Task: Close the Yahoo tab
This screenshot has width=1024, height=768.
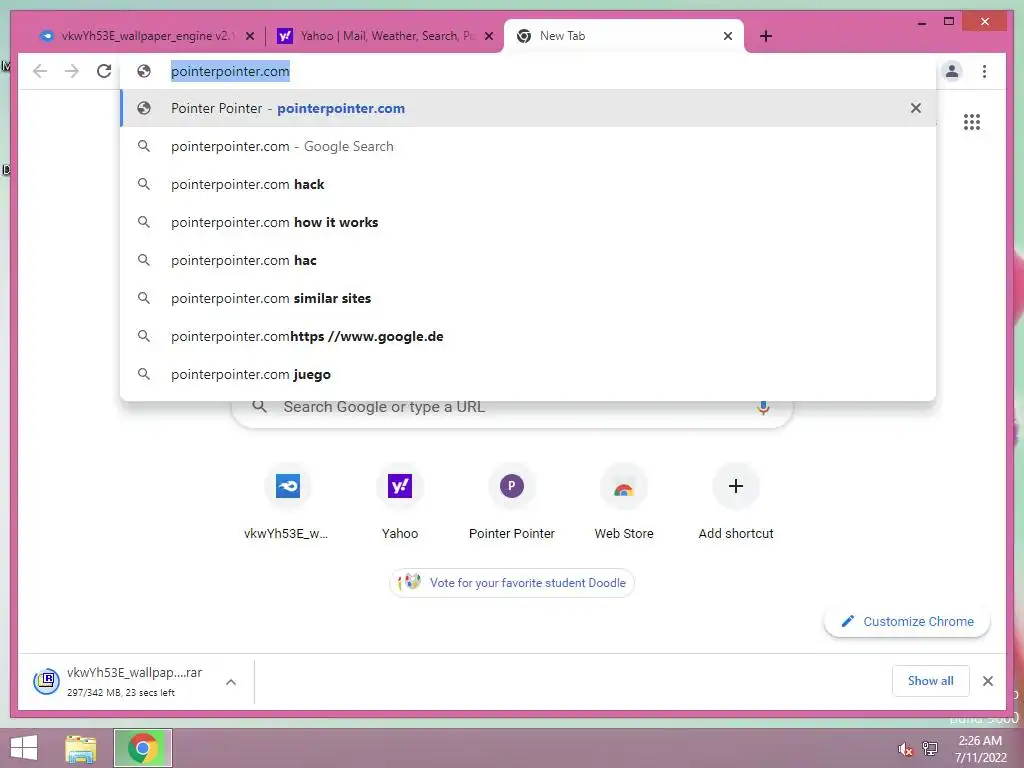Action: (488, 36)
